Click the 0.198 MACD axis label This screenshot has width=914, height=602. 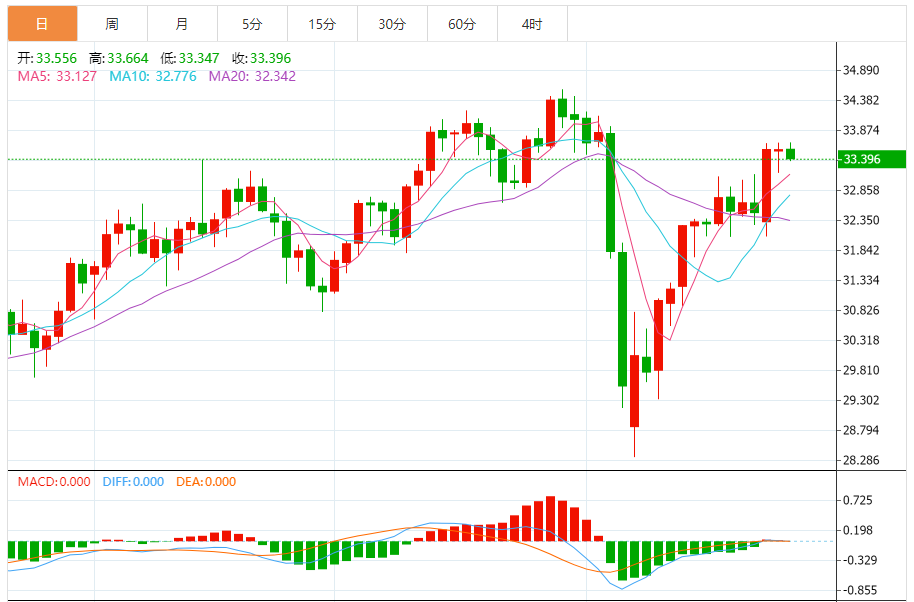858,530
